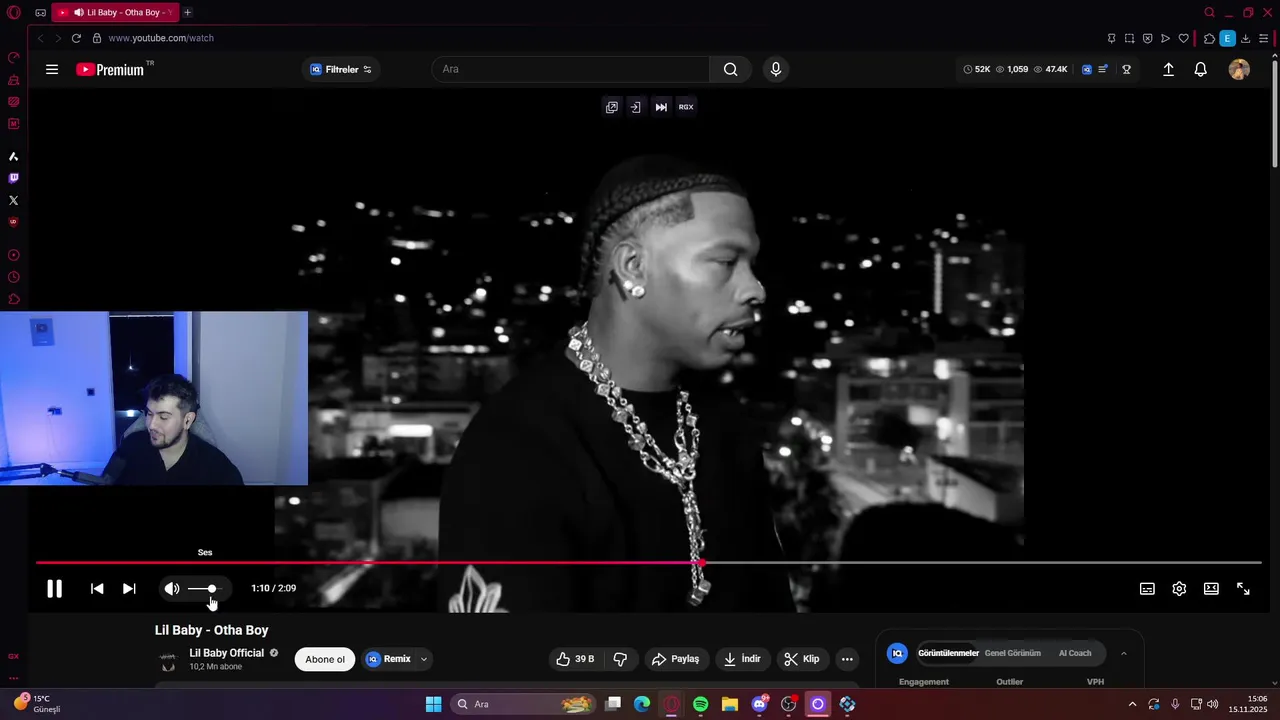Pause the video with the pause button
The height and width of the screenshot is (720, 1280).
(55, 589)
